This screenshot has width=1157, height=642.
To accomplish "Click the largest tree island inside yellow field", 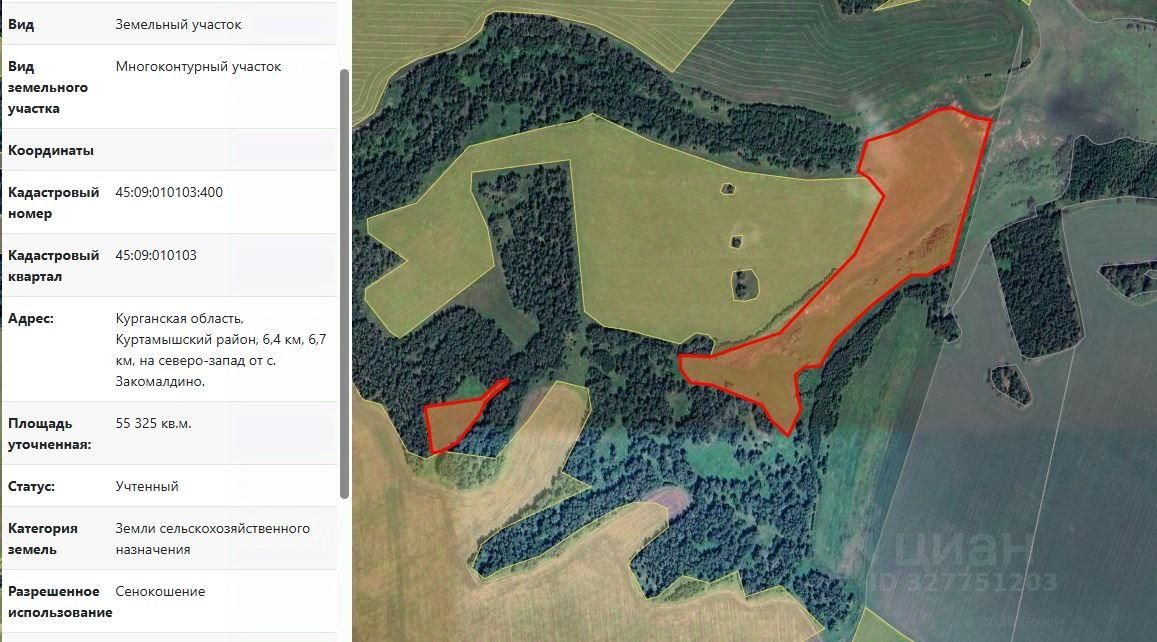I will coord(745,285).
